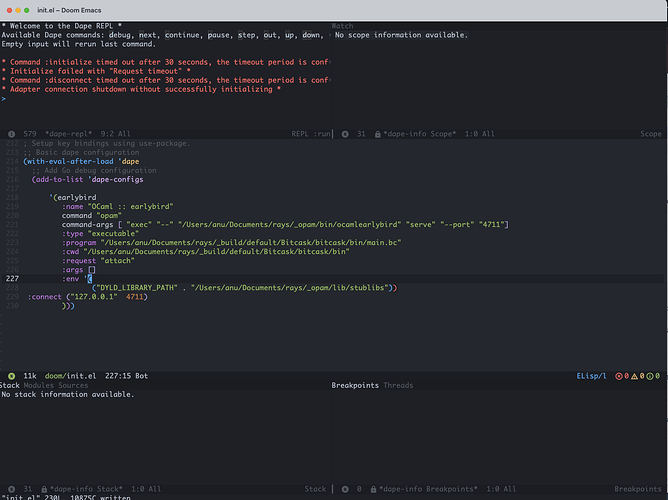Switch to the Sources tab

73,385
